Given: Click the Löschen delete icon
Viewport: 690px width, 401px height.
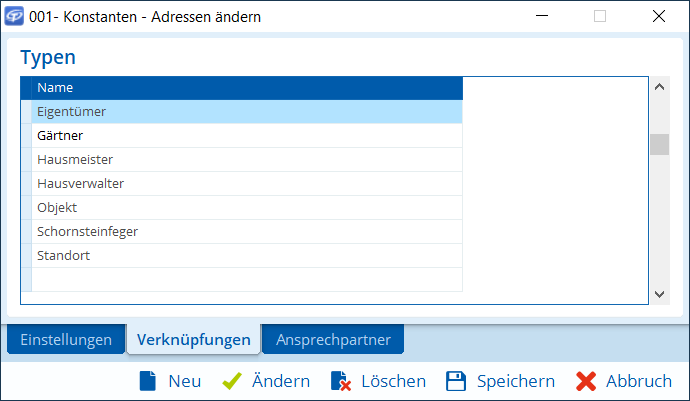Looking at the screenshot, I should [x=341, y=381].
